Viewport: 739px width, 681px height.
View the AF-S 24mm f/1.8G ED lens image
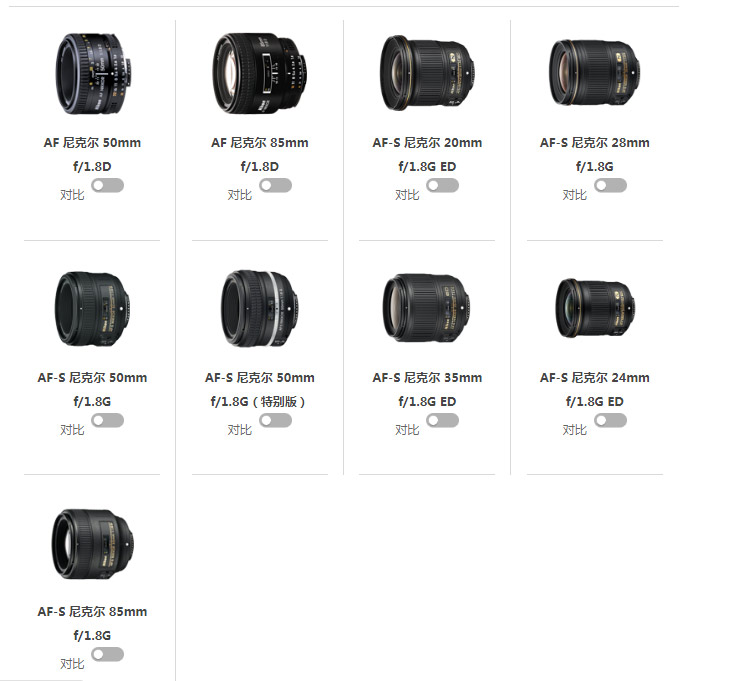595,308
